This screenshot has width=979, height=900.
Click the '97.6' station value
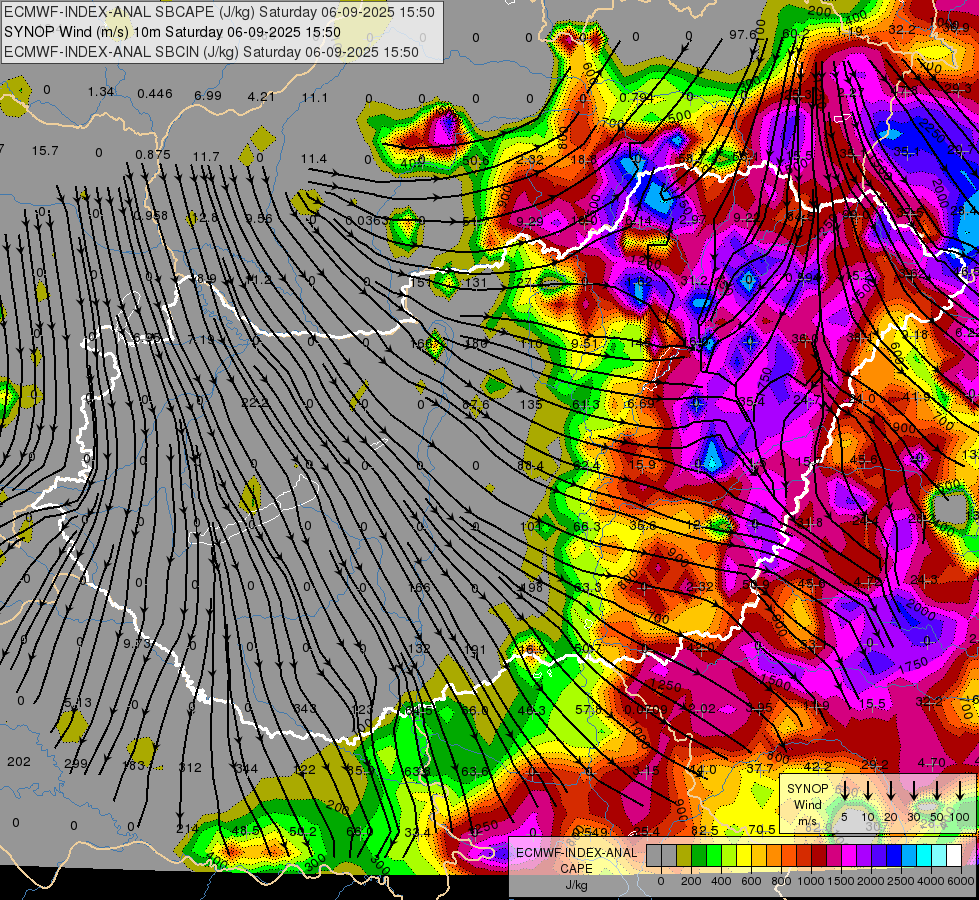click(742, 34)
